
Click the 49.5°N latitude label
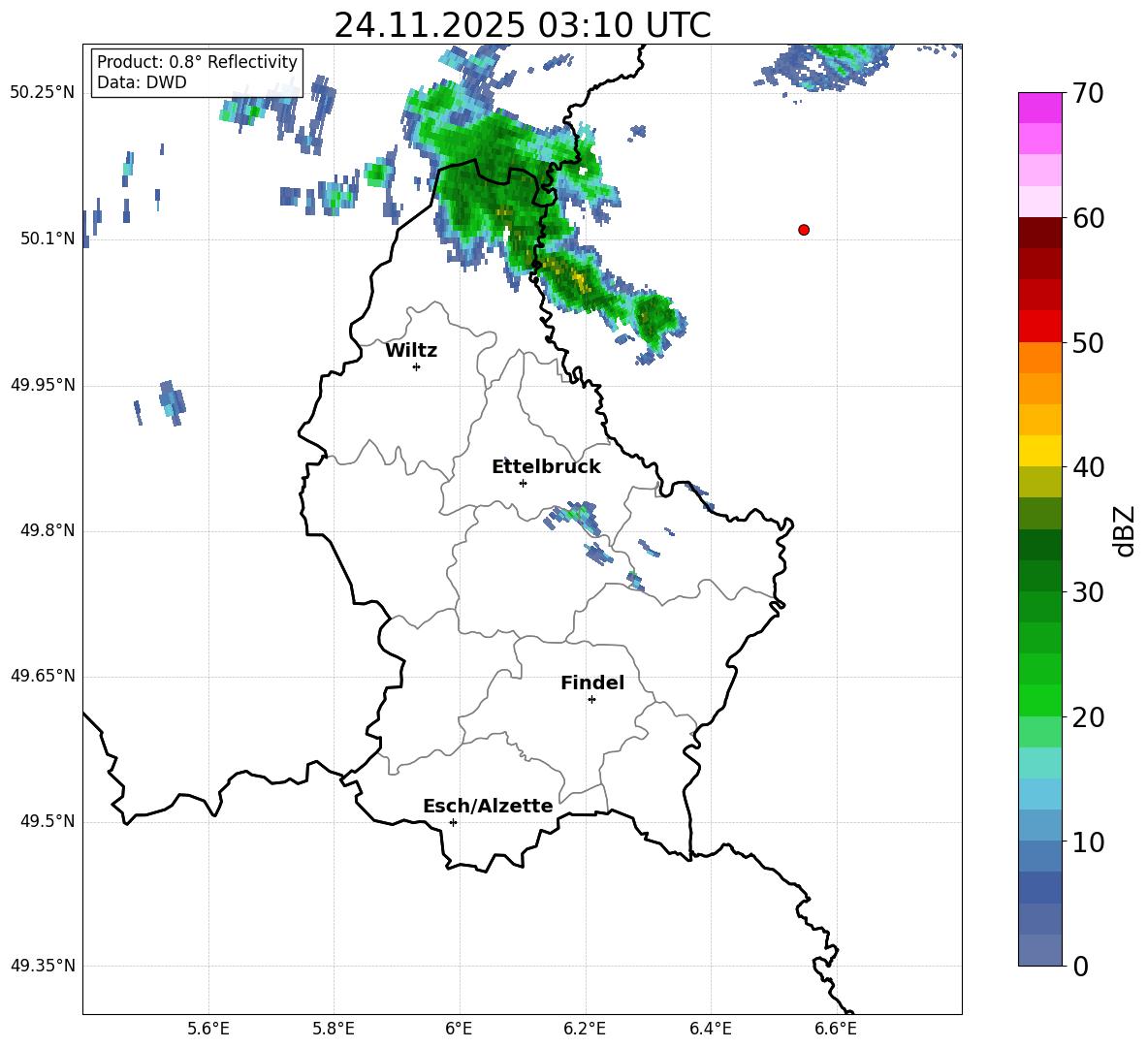click(48, 821)
